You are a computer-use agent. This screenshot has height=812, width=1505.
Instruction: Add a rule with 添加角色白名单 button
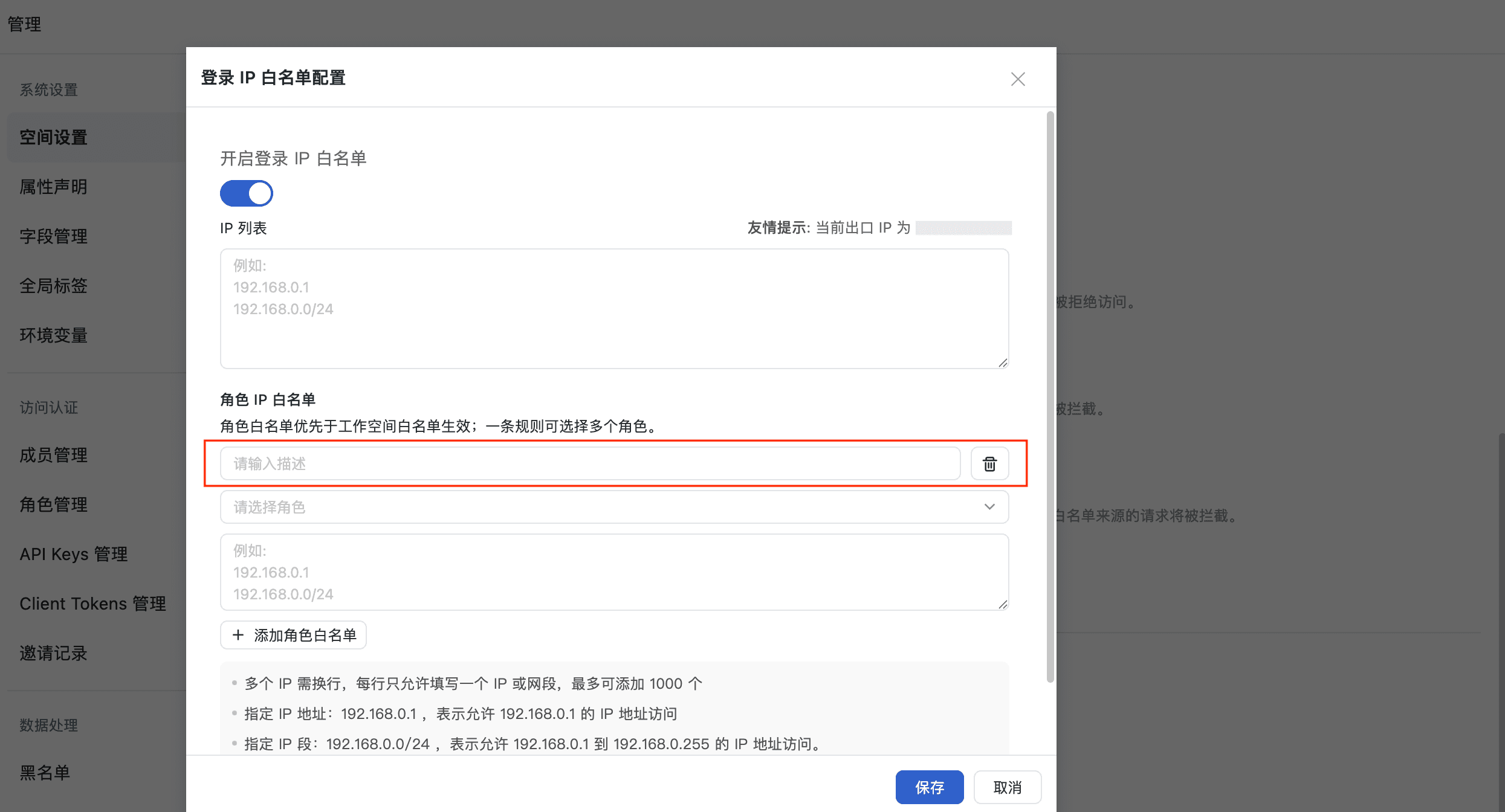pyautogui.click(x=294, y=635)
